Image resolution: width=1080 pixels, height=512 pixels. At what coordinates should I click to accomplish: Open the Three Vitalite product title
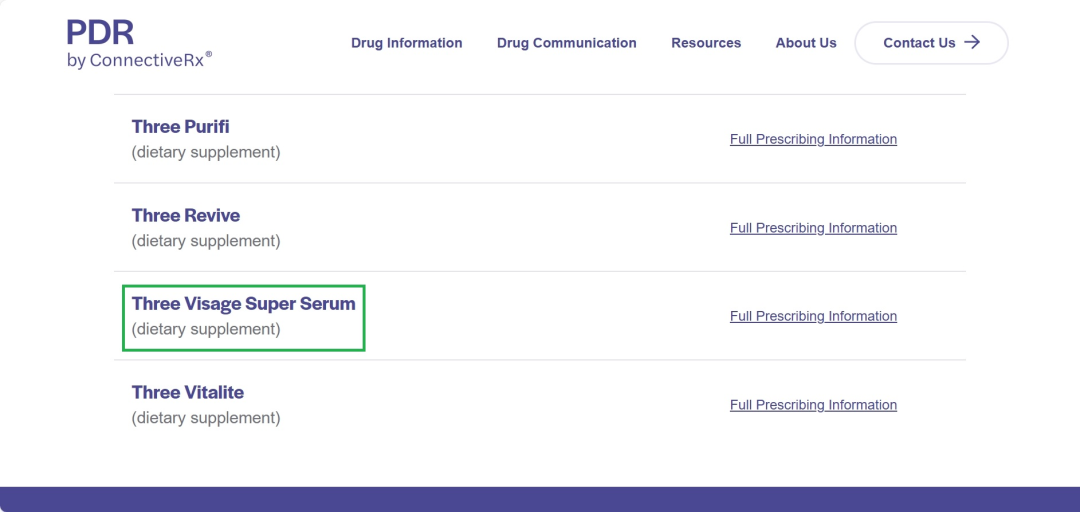[x=187, y=392]
